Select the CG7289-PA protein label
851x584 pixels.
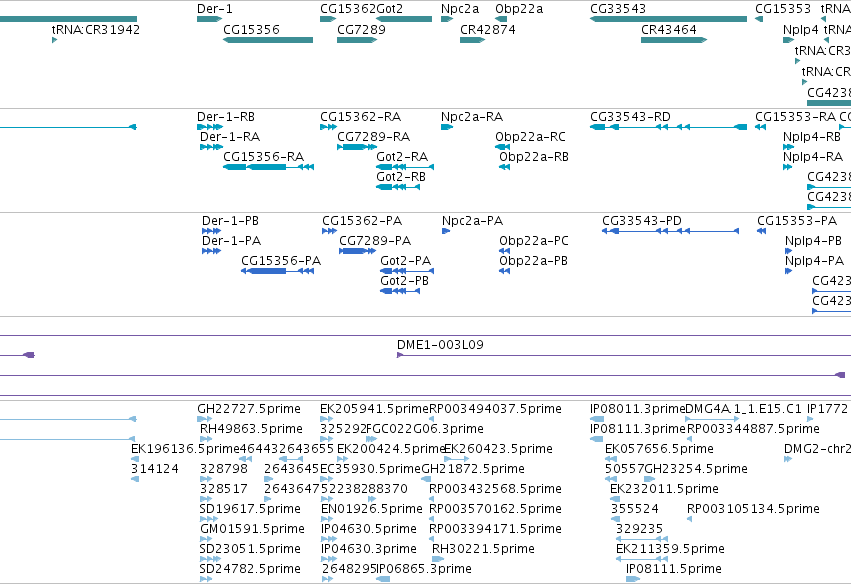[375, 241]
